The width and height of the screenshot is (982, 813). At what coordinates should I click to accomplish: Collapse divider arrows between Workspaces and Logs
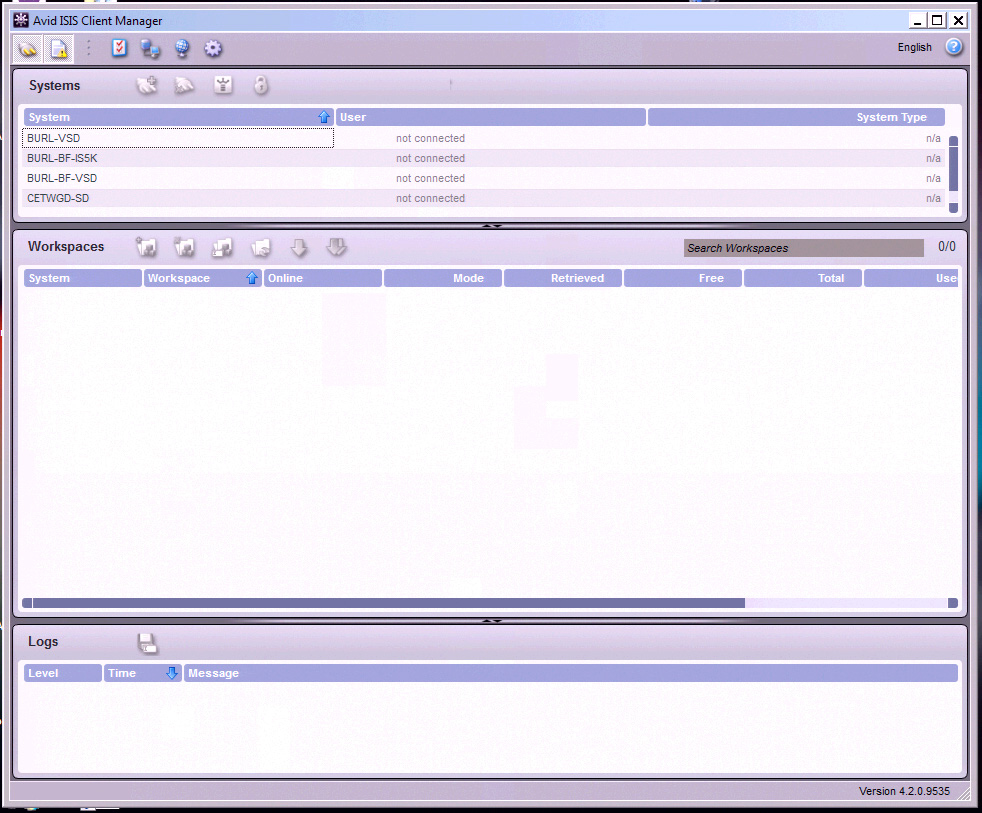tap(492, 621)
